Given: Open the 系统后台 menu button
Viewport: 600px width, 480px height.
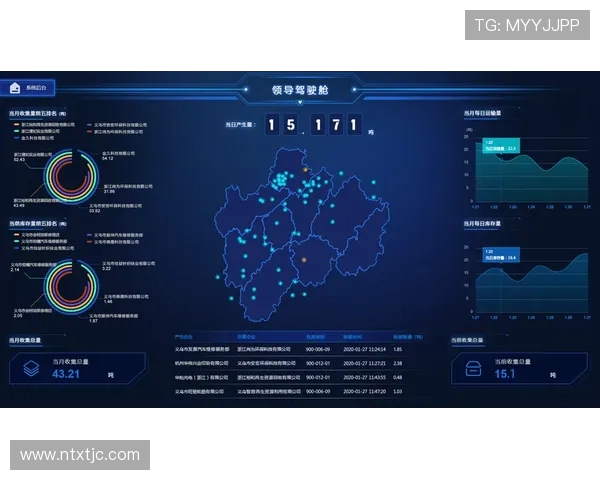Looking at the screenshot, I should coord(28,88).
